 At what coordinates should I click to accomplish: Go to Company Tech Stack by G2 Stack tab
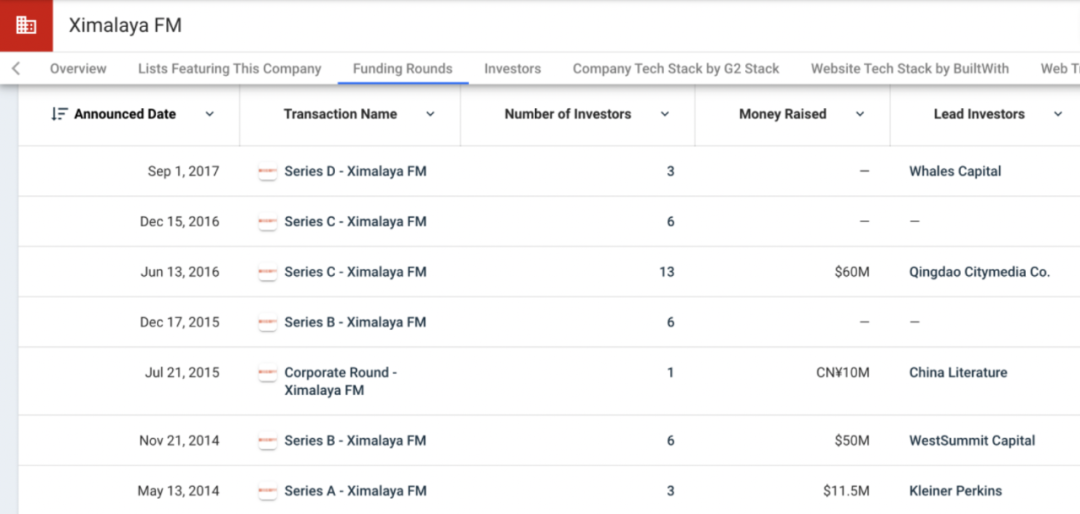pos(675,69)
